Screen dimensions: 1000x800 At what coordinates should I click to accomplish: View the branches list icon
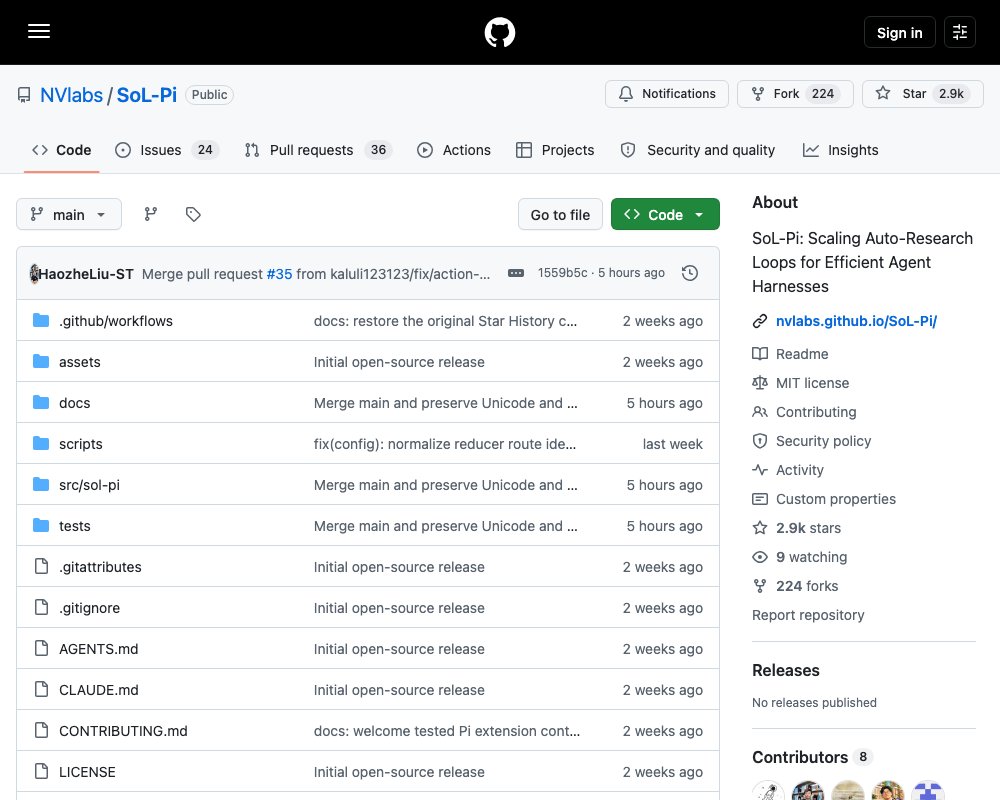pos(151,214)
